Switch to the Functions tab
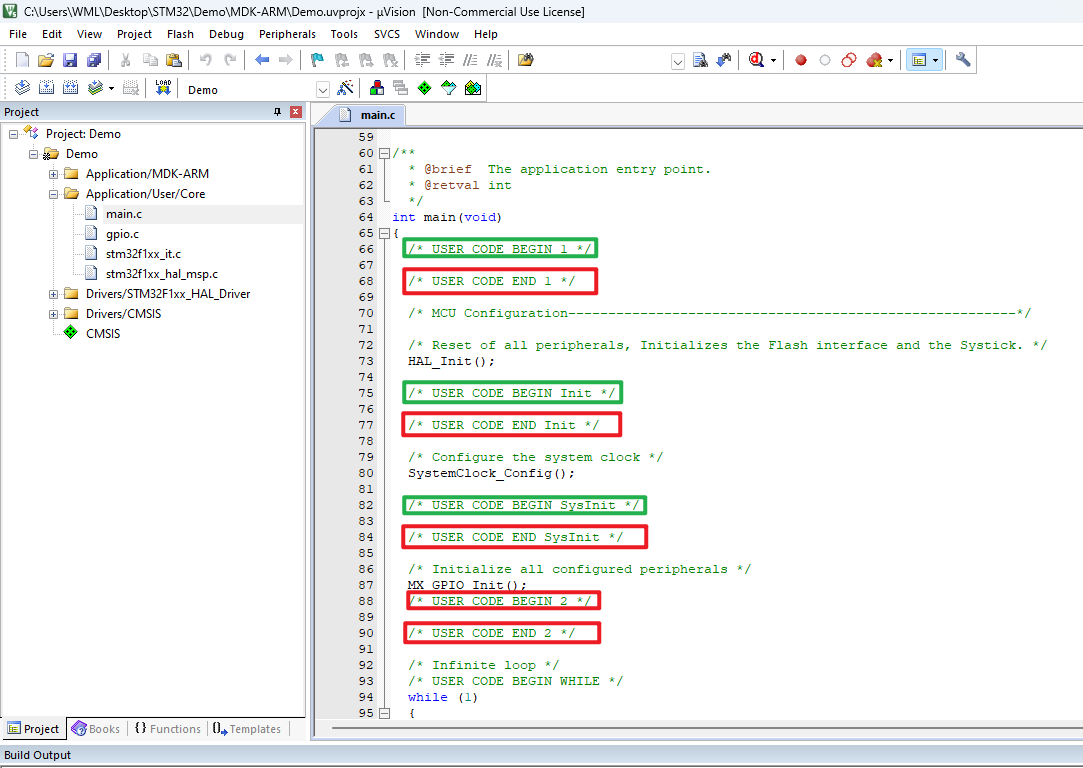 168,729
